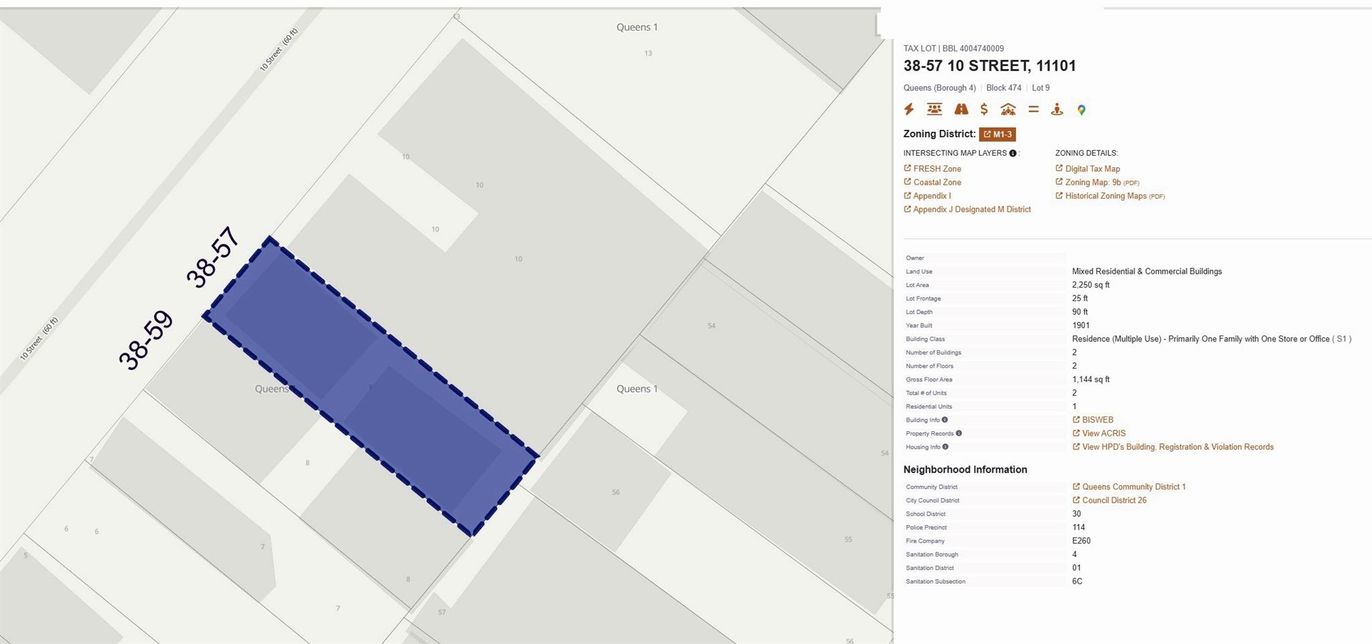Screen dimensions: 1372x644
Task: Click the dollar sign icon
Action: pos(985,110)
